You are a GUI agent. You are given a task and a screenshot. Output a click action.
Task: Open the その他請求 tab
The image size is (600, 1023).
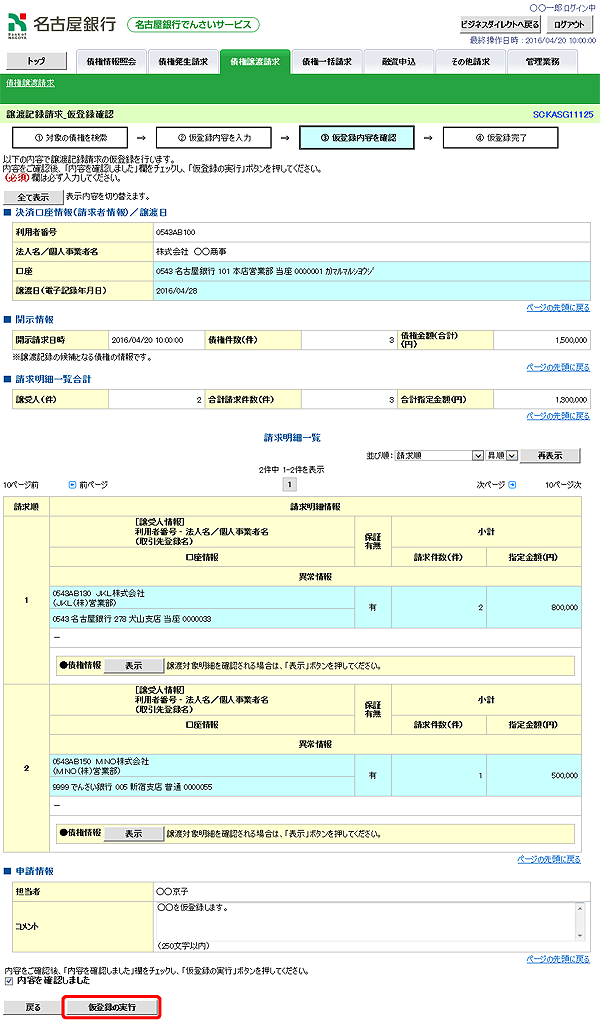(x=470, y=61)
